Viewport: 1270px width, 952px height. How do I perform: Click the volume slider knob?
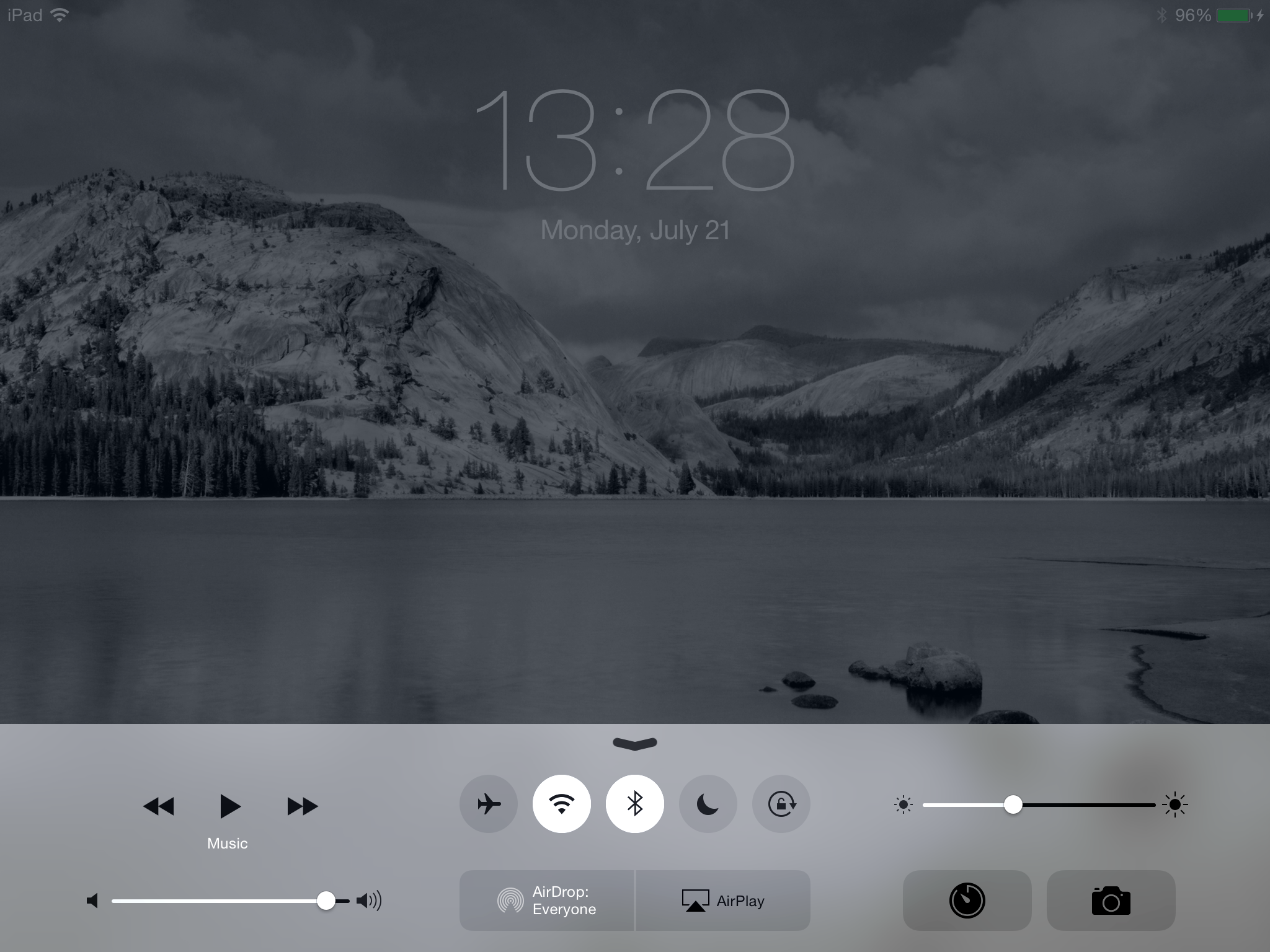pos(326,901)
